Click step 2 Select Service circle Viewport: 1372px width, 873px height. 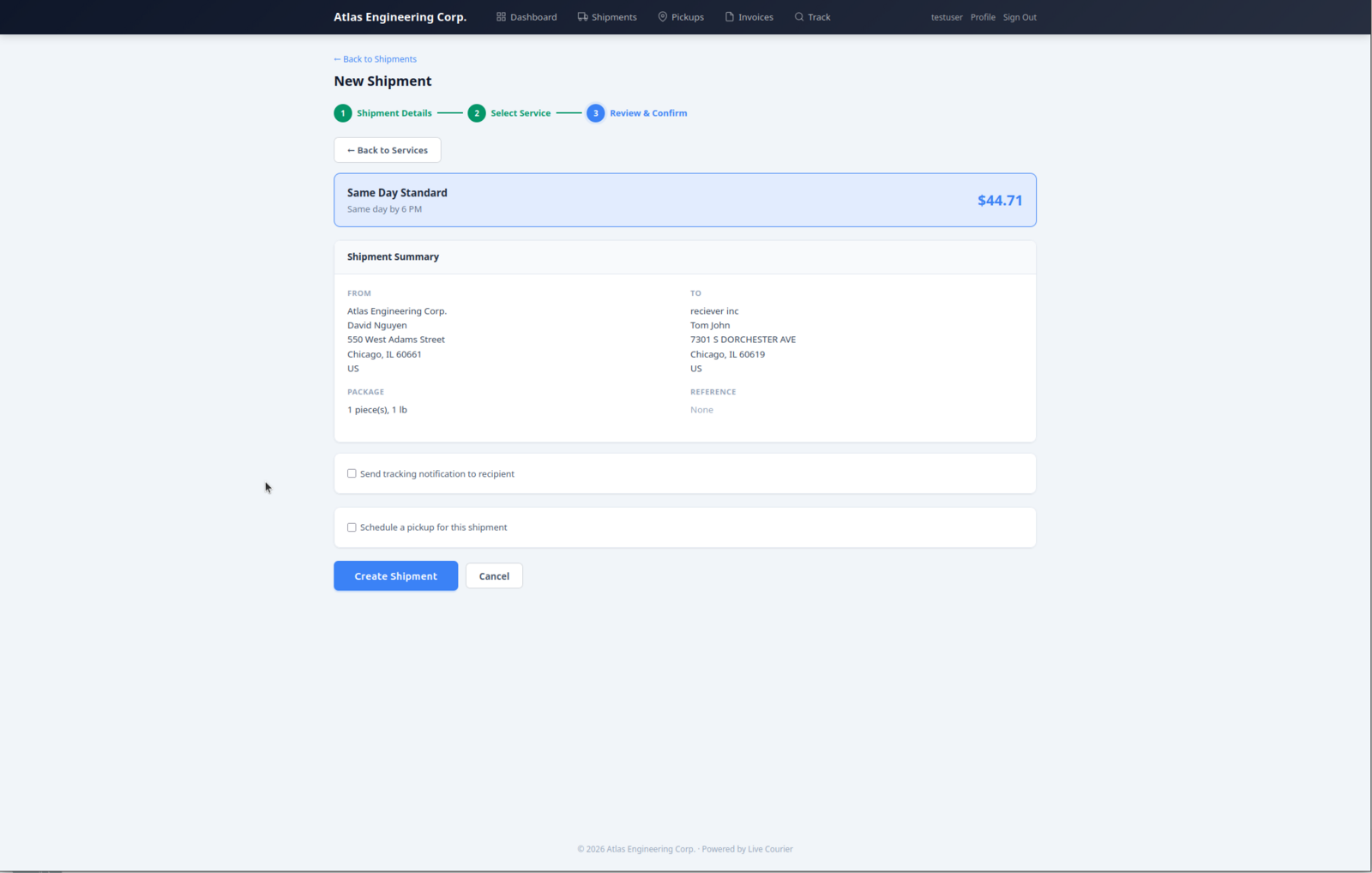pyautogui.click(x=477, y=113)
